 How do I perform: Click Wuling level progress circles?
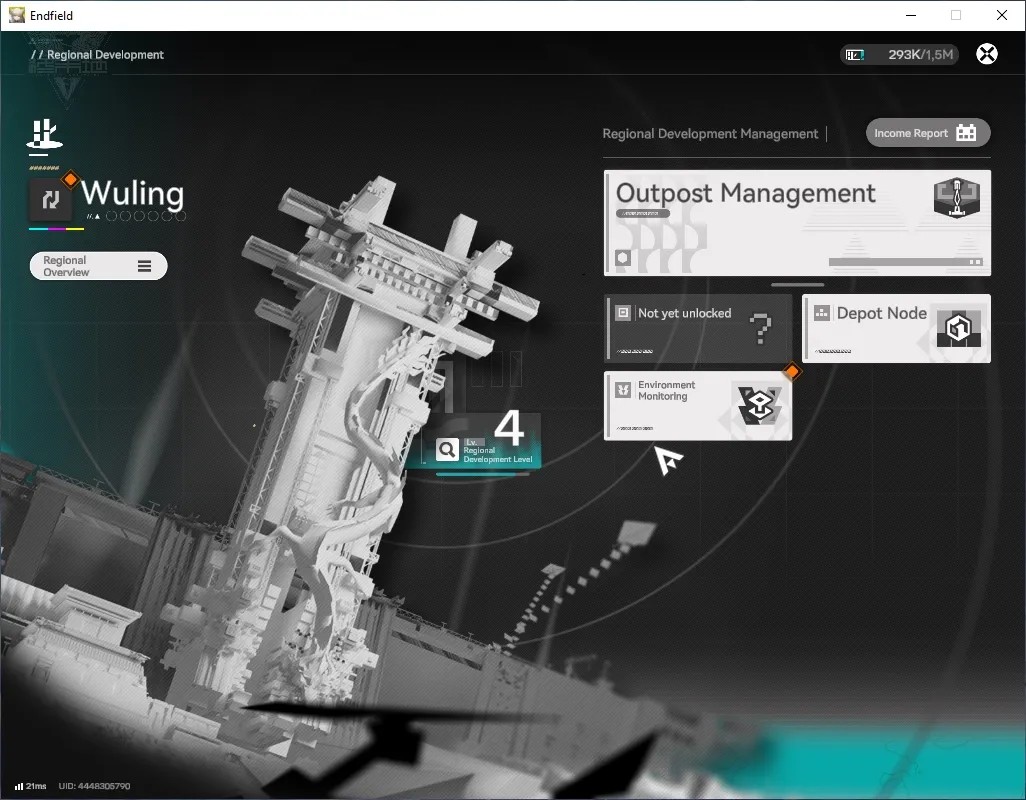pyautogui.click(x=145, y=216)
